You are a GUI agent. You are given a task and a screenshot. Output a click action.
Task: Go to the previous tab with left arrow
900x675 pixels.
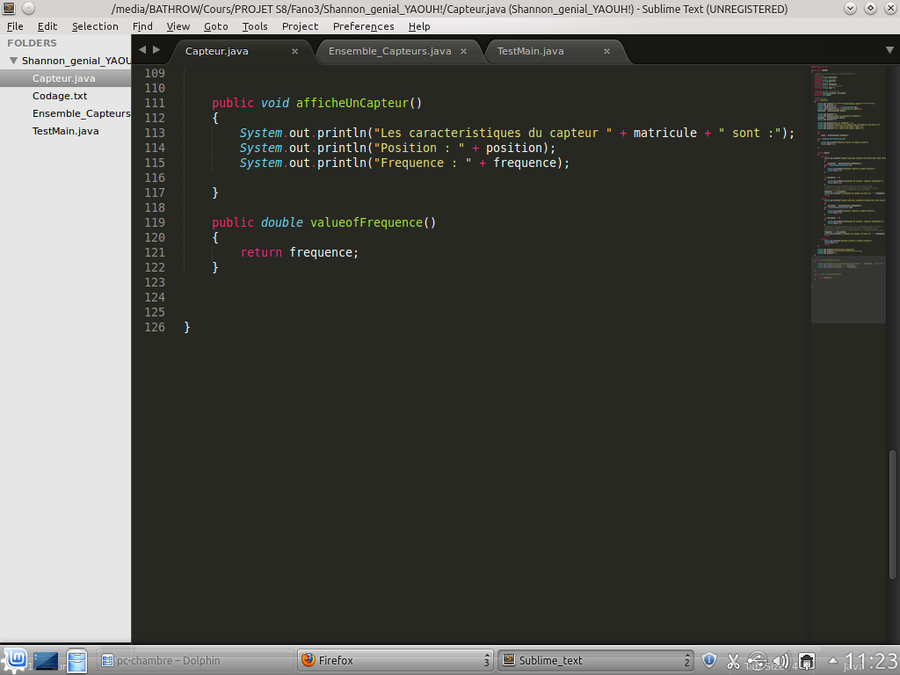click(x=142, y=49)
